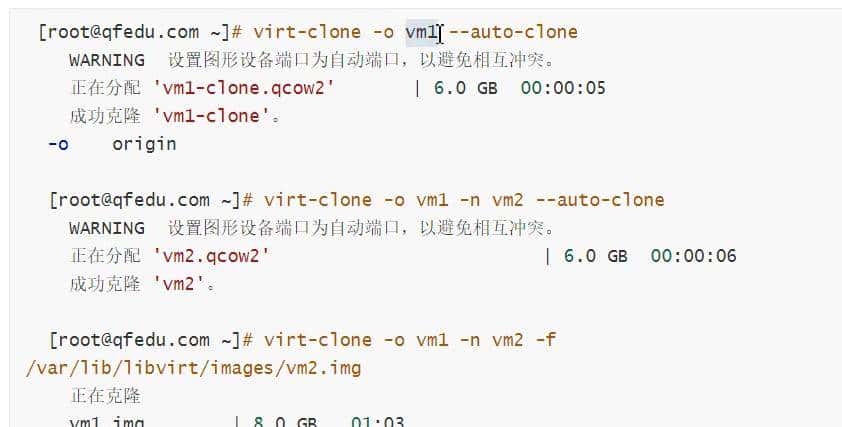Click the -f flag in the third command
This screenshot has width=842, height=427.
pos(545,340)
